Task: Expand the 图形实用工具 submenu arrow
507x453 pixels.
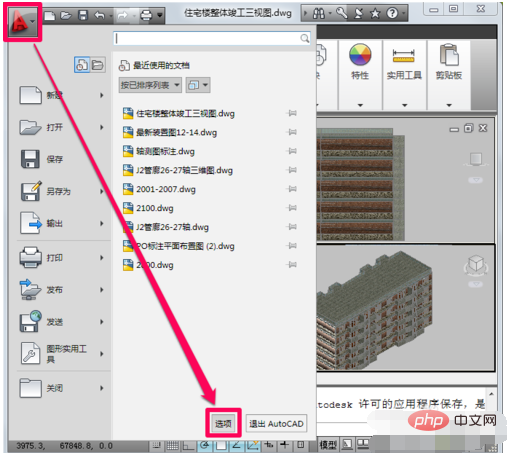Action: [x=102, y=354]
